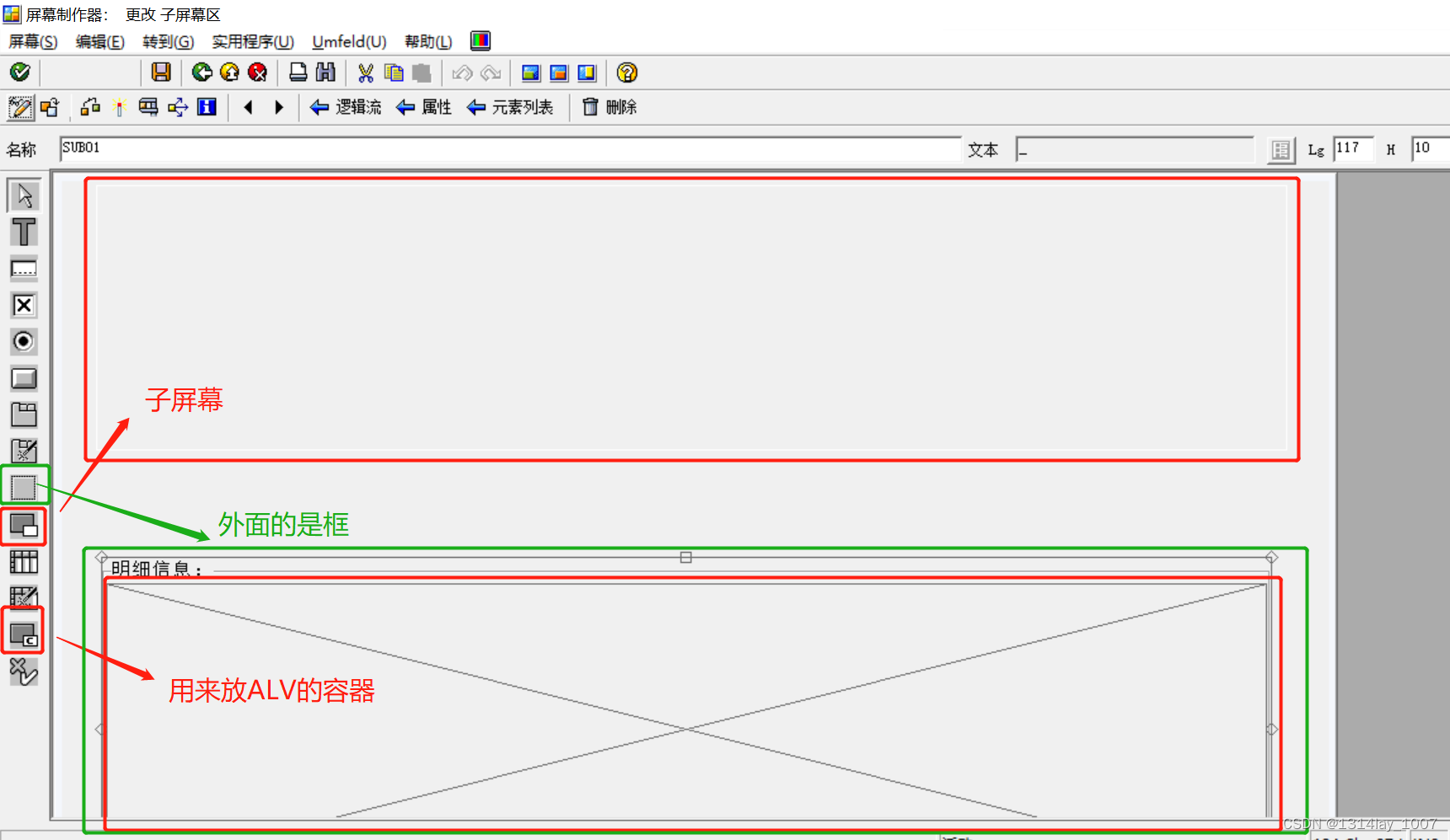
Task: Click the Next element right arrow
Action: pos(279,107)
